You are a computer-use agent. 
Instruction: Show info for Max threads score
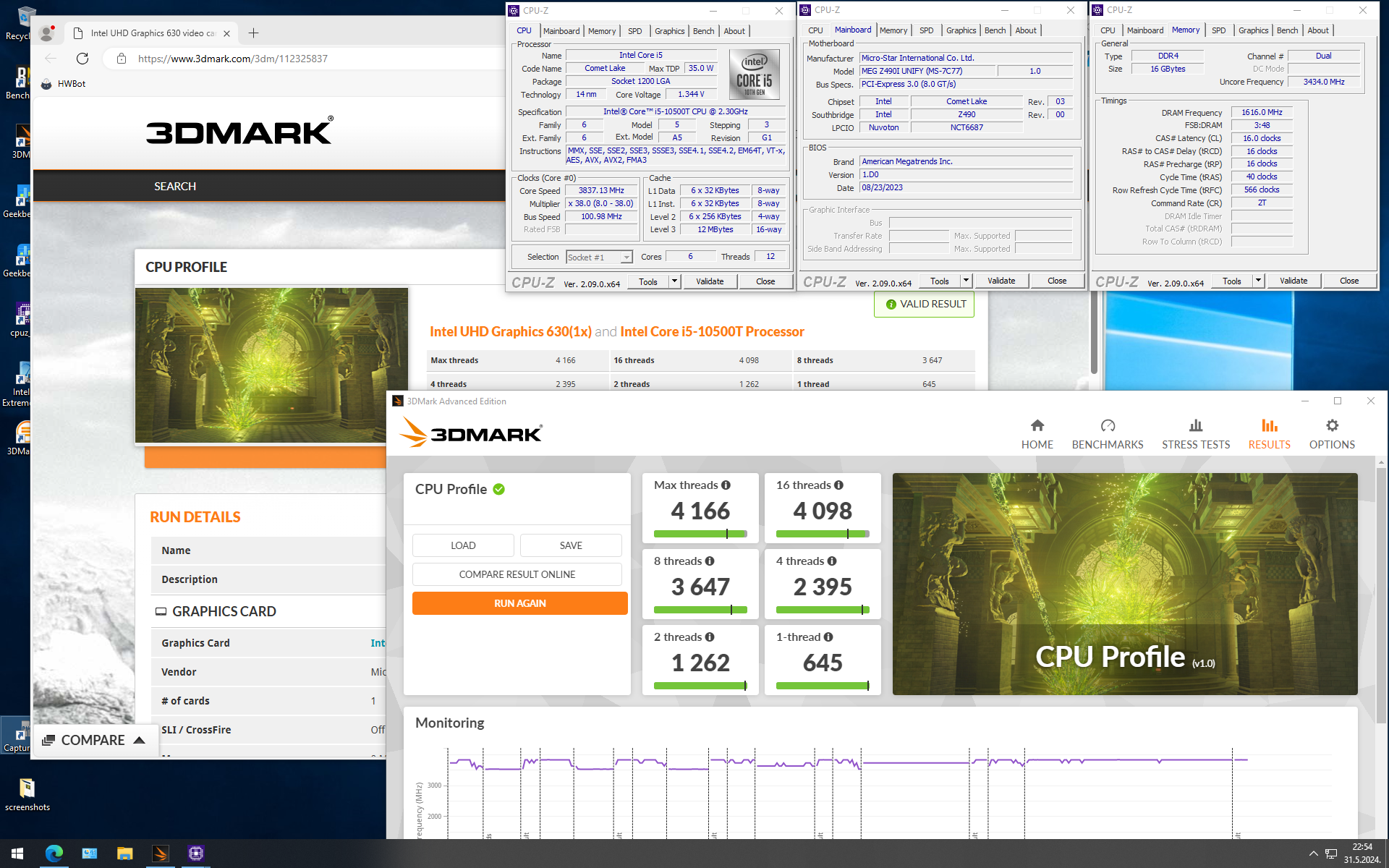coord(726,485)
